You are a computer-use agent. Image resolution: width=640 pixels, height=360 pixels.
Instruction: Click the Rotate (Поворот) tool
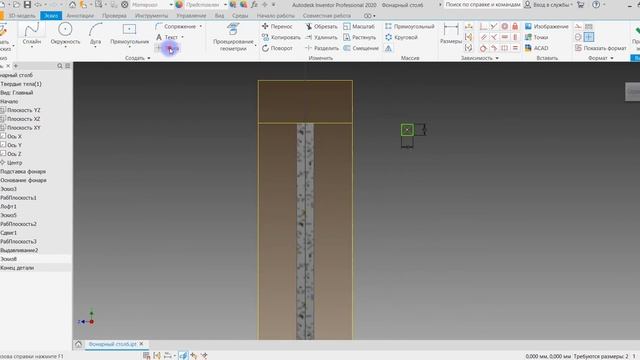(277, 48)
